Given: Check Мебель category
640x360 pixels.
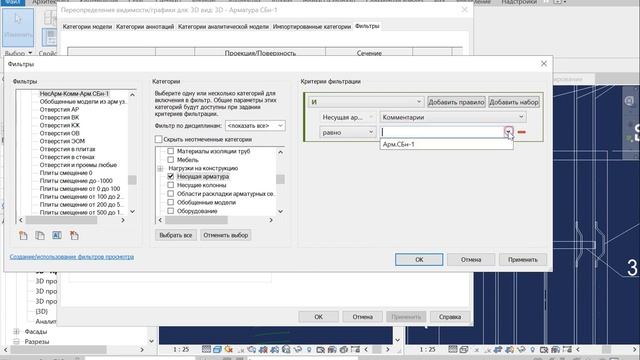Looking at the screenshot, I should (171, 160).
